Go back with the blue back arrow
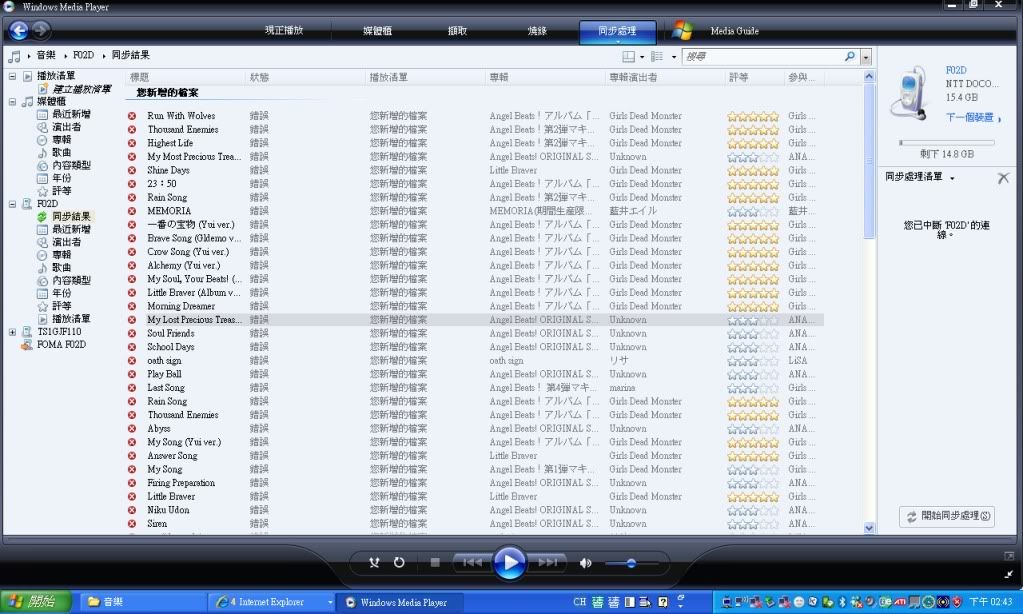The image size is (1023, 614). point(18,30)
